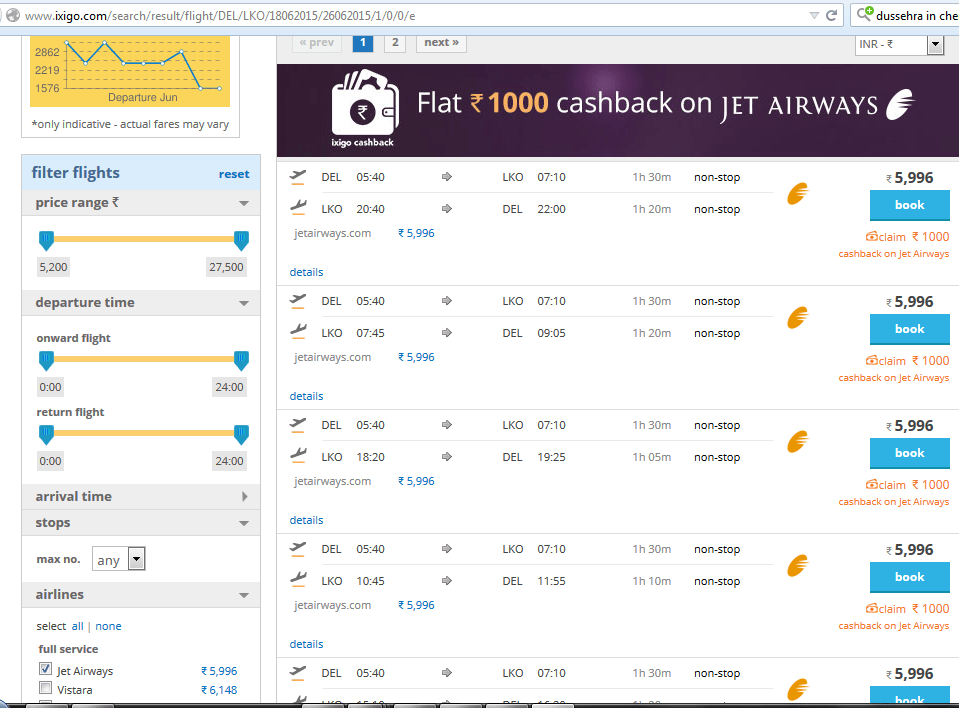This screenshot has width=959, height=708.
Task: Click the arrow icon between LKO 10:45 and DEL 11:55
Action: (446, 581)
